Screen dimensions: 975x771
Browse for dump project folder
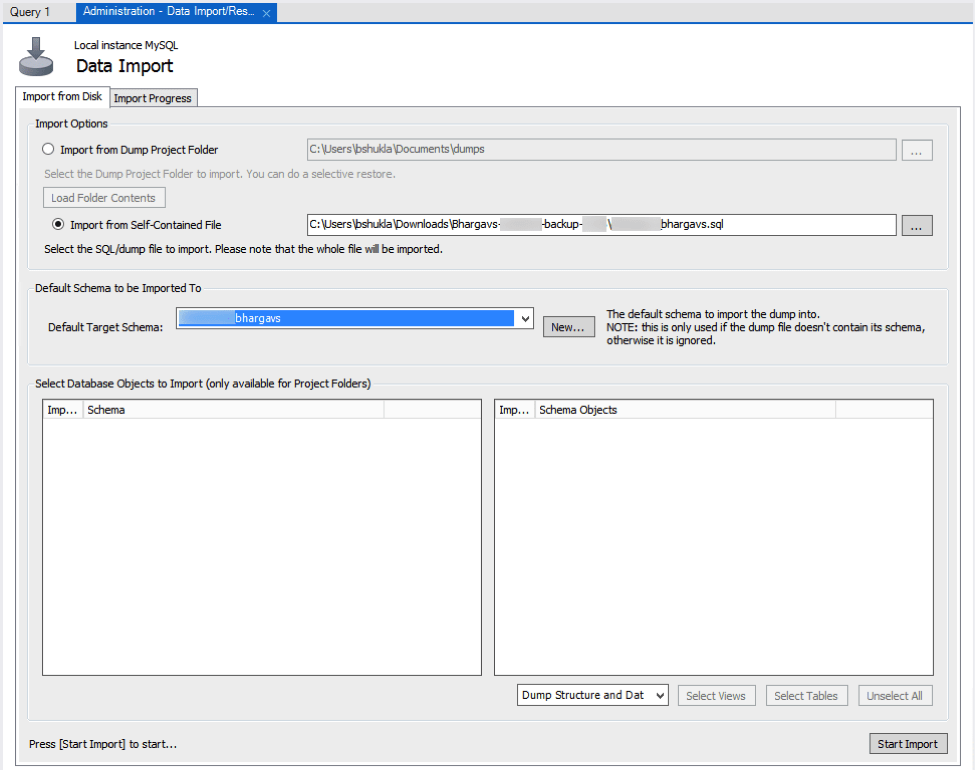(917, 150)
